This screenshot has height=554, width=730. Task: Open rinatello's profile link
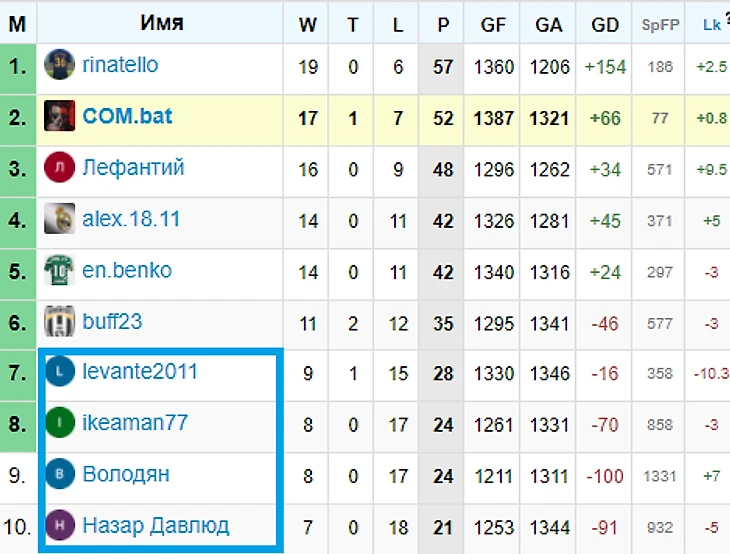(x=120, y=66)
